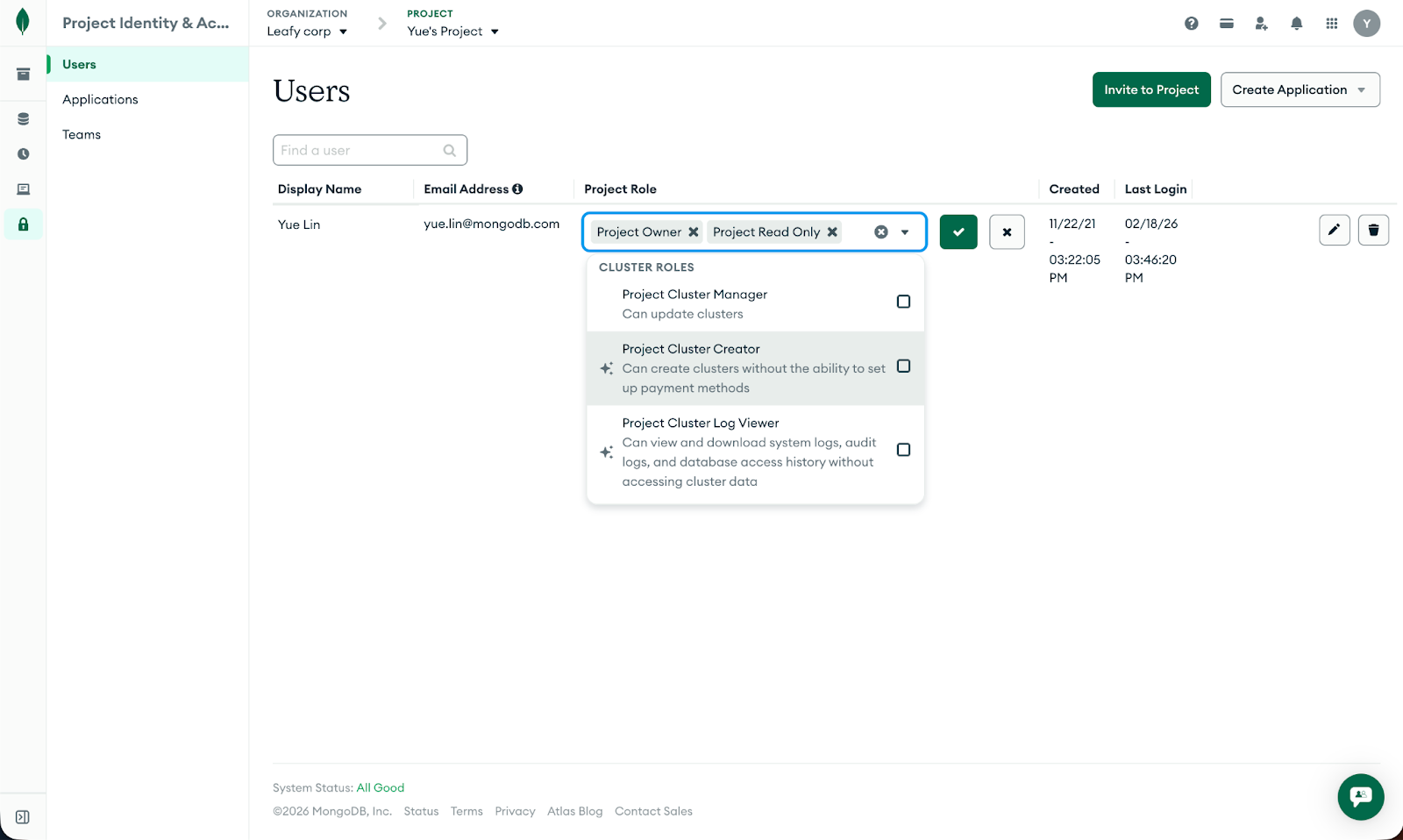Image resolution: width=1403 pixels, height=840 pixels.
Task: Open the apps grid icon
Action: (1331, 24)
